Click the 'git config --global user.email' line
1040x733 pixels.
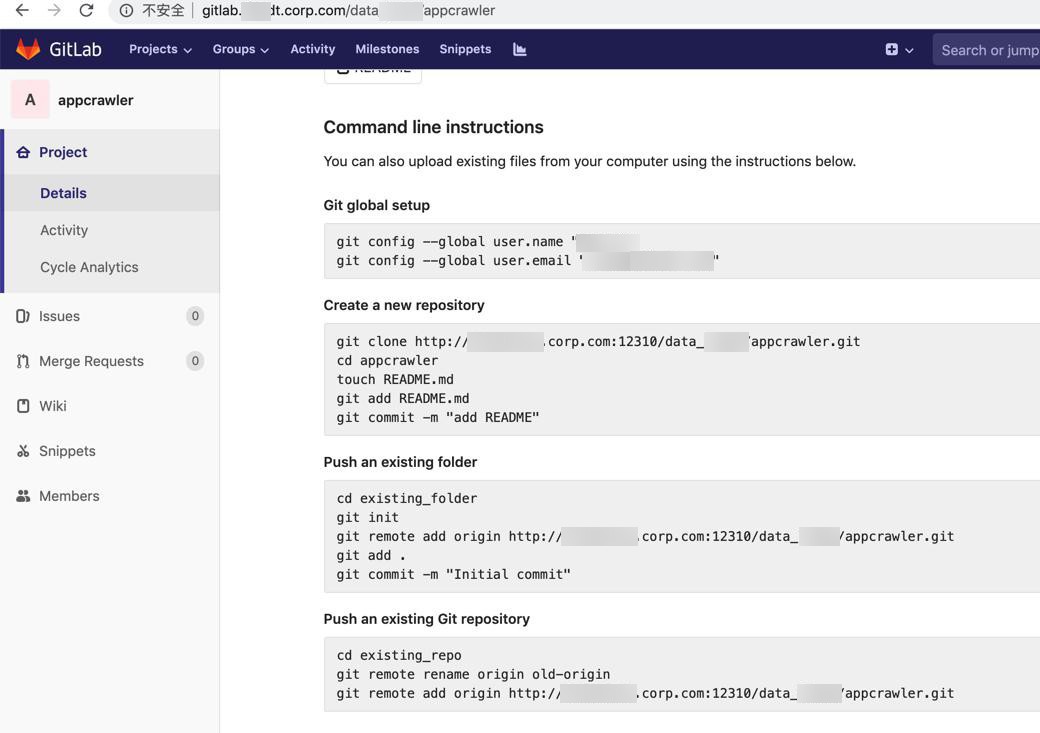coord(527,261)
